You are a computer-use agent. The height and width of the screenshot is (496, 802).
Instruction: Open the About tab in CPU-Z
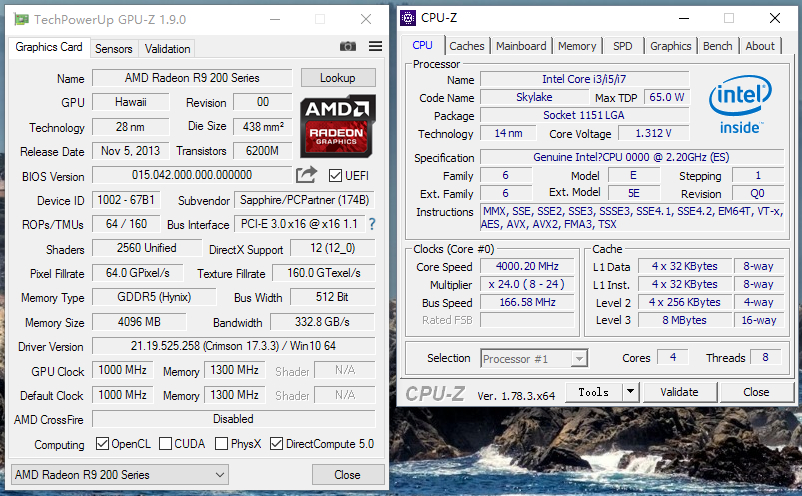tap(760, 46)
